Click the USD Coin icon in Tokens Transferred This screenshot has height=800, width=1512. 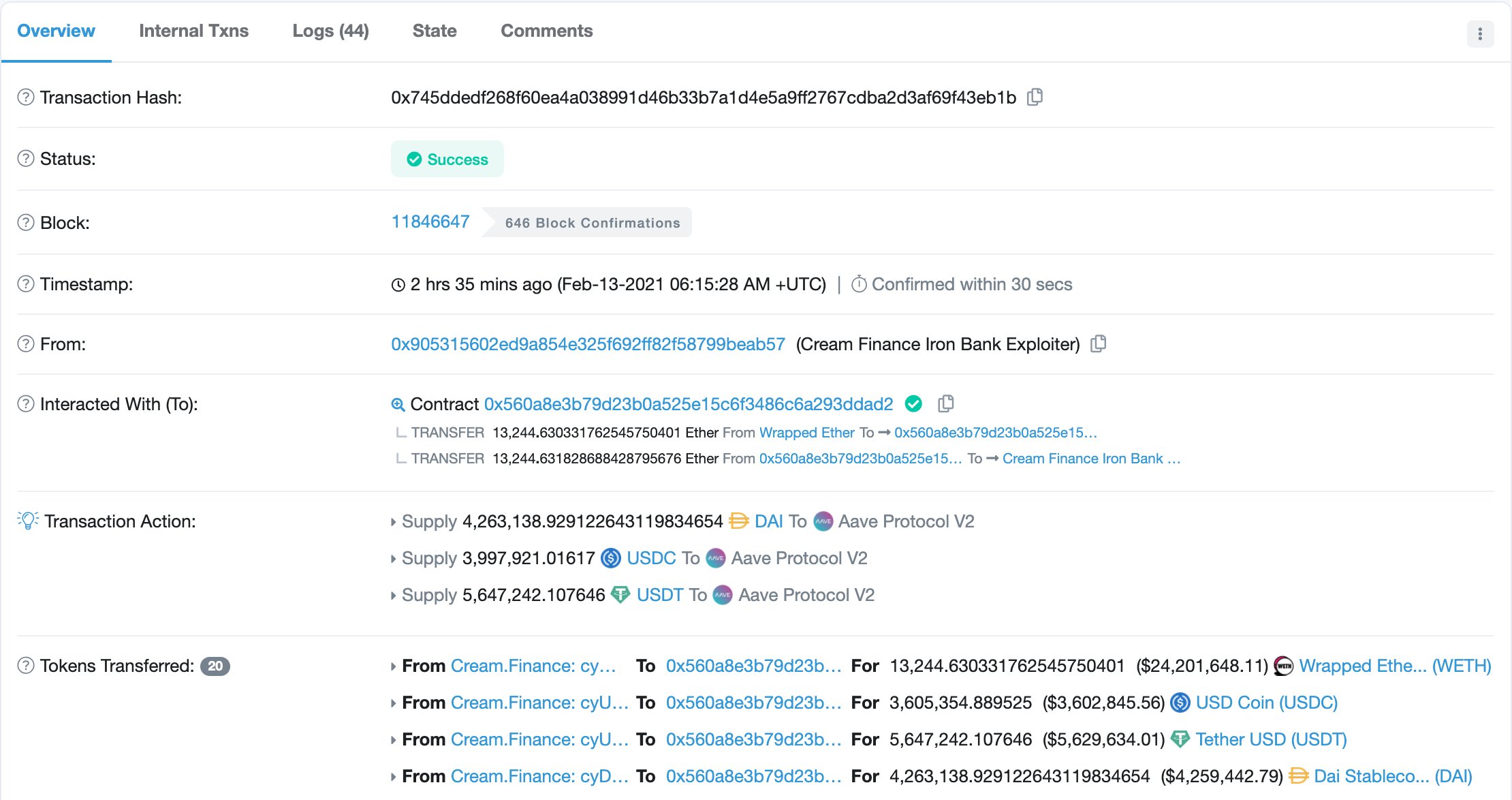[x=1180, y=703]
